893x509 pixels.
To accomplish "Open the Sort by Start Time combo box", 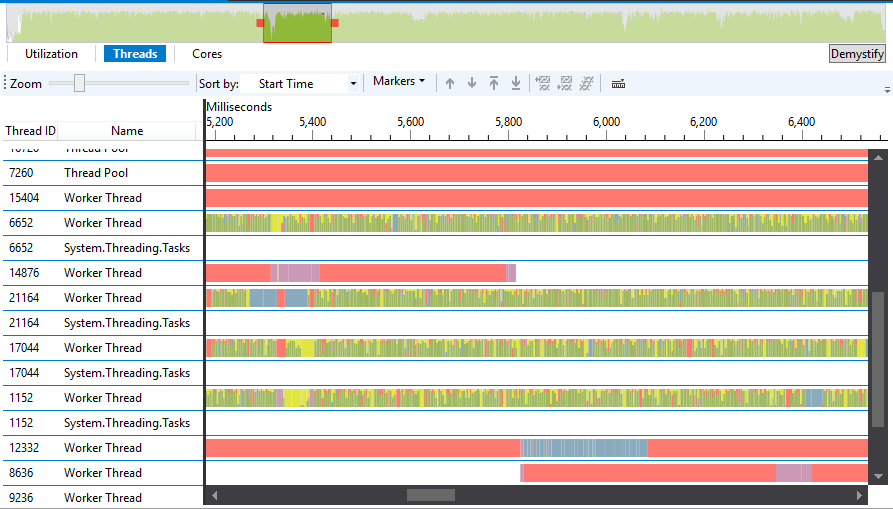I will coord(300,84).
